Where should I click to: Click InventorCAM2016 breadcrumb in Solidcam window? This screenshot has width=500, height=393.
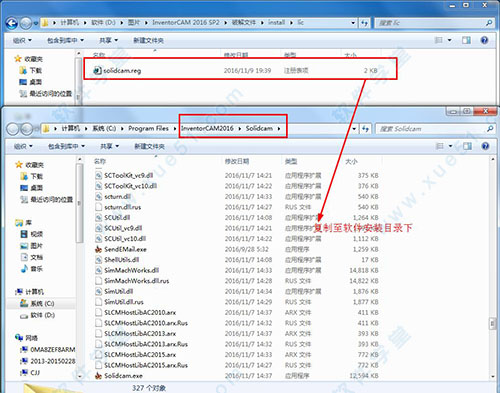click(x=207, y=128)
